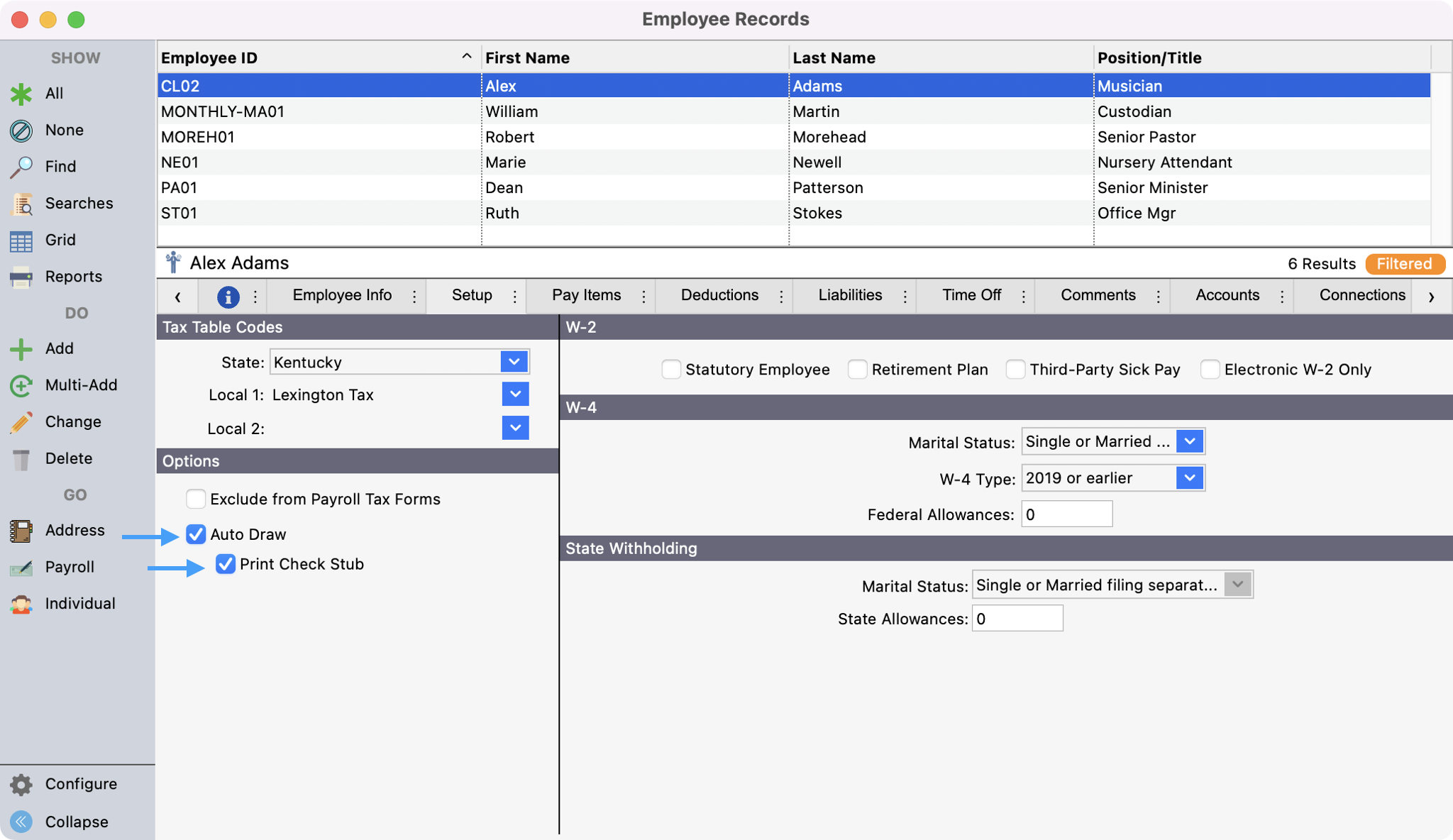Click the Delete trash icon
Image resolution: width=1453 pixels, height=840 pixels.
click(21, 459)
